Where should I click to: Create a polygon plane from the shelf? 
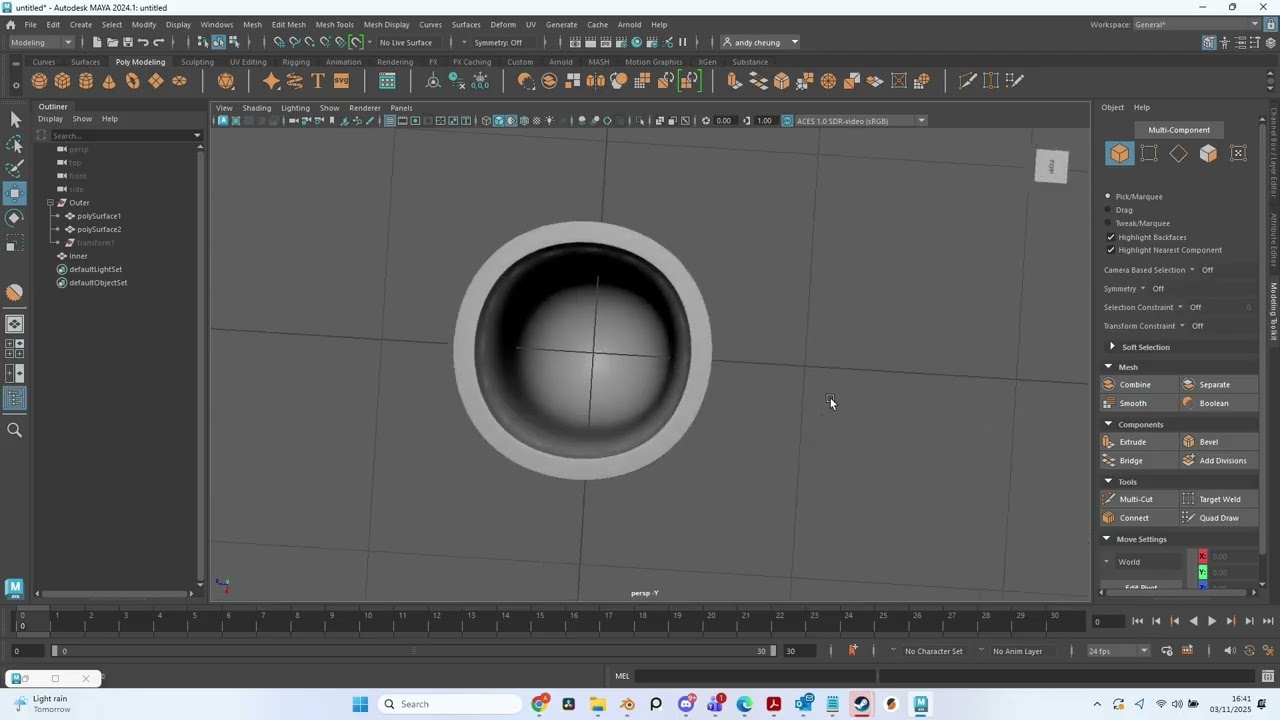coord(156,81)
